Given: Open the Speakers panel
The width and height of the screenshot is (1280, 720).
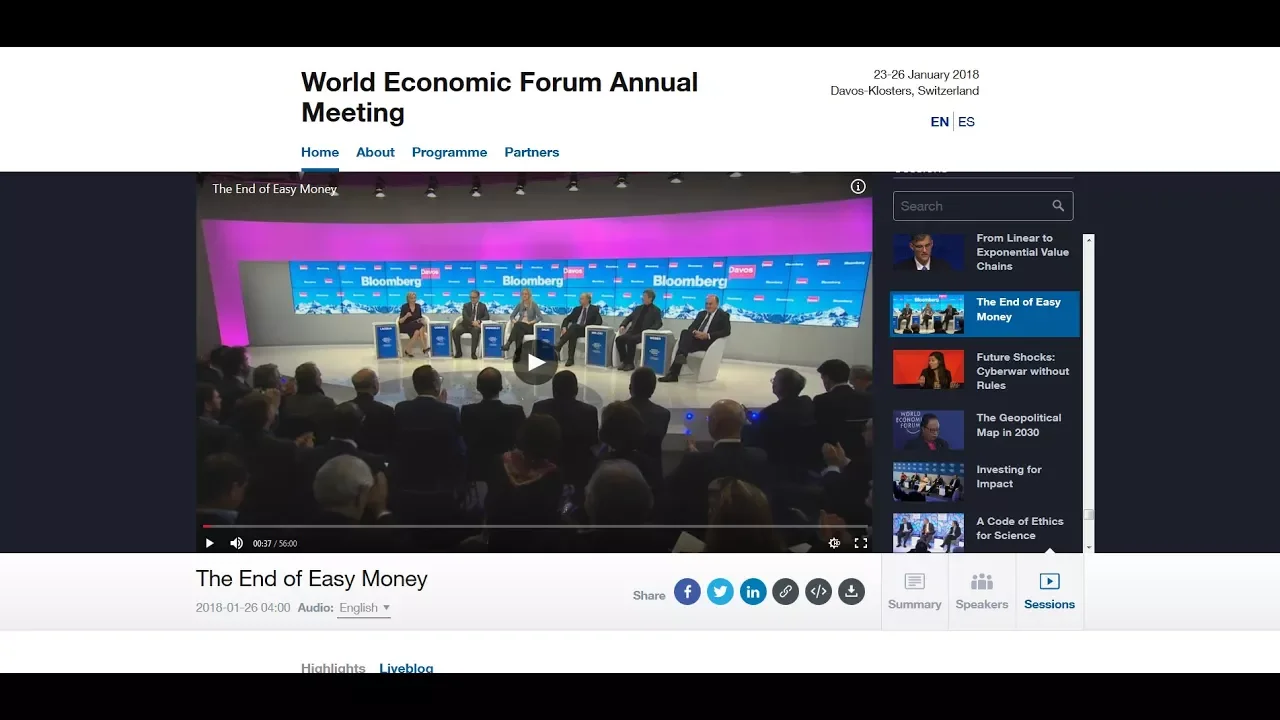Looking at the screenshot, I should click(982, 591).
